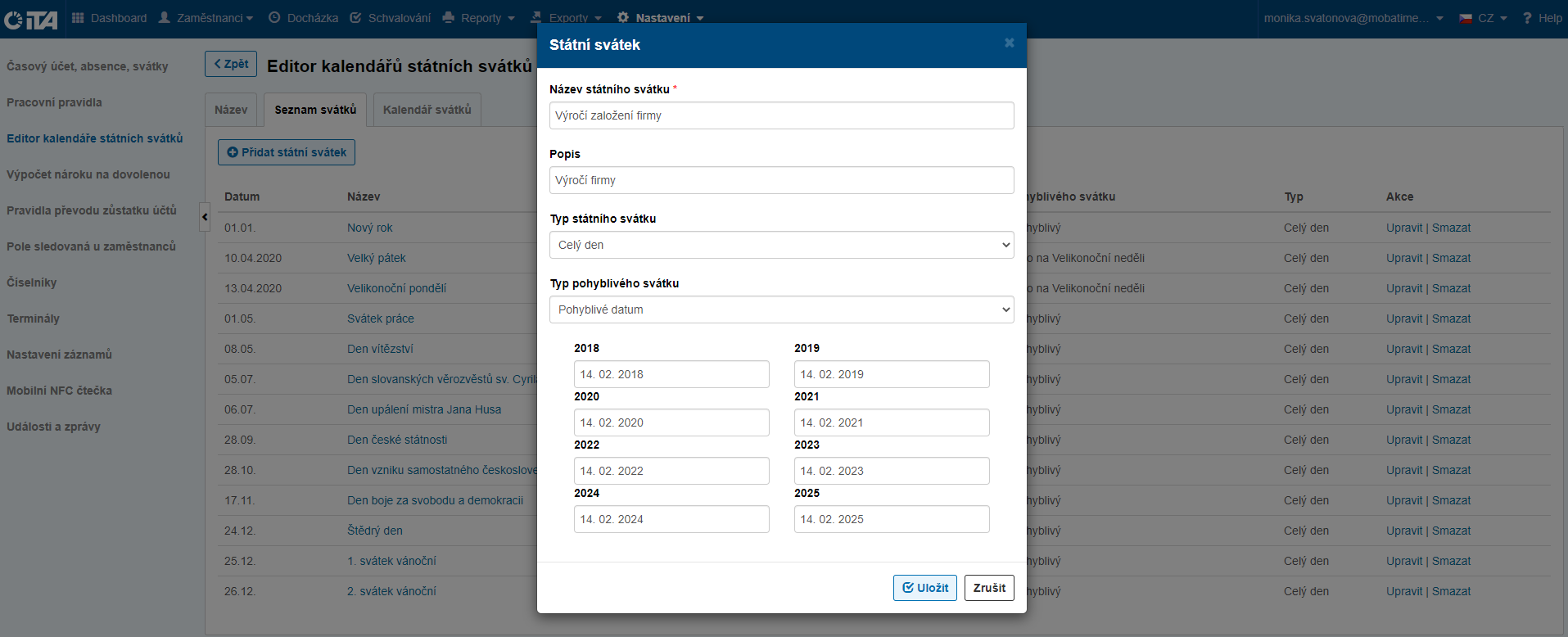Click the Popis text field

[x=781, y=180]
